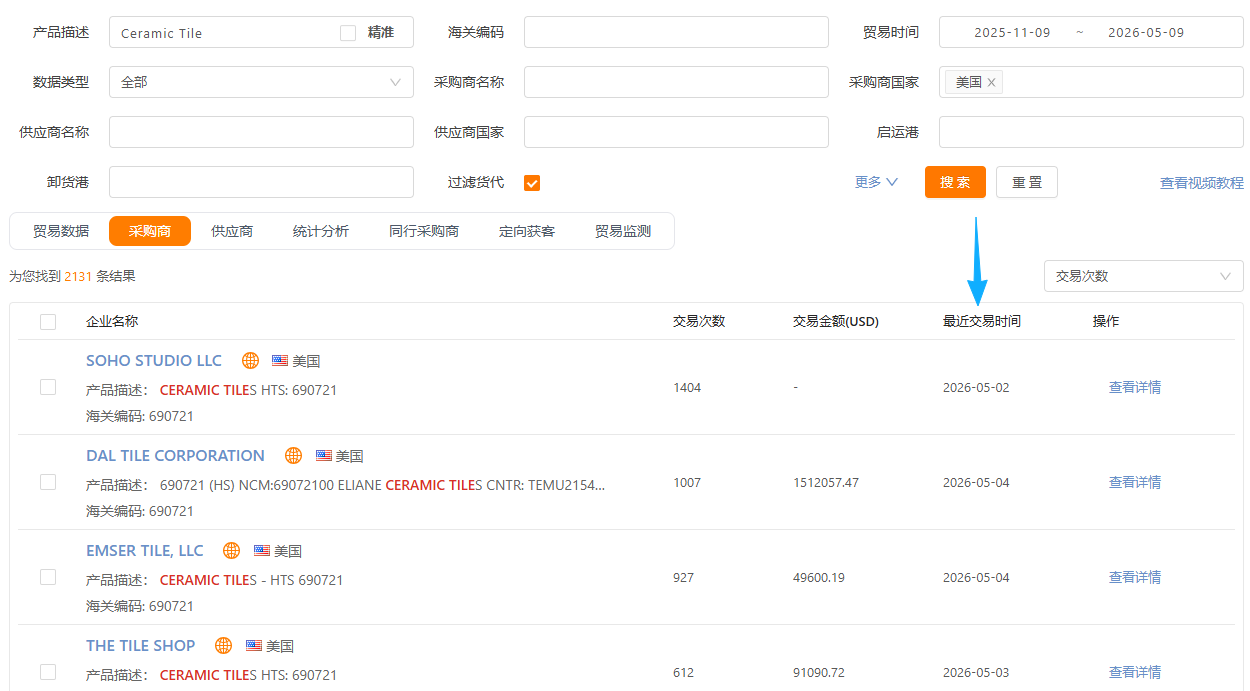This screenshot has height=691, width=1250.
Task: Open globe website icon for EMSER TILE, LLC
Action: click(x=231, y=551)
